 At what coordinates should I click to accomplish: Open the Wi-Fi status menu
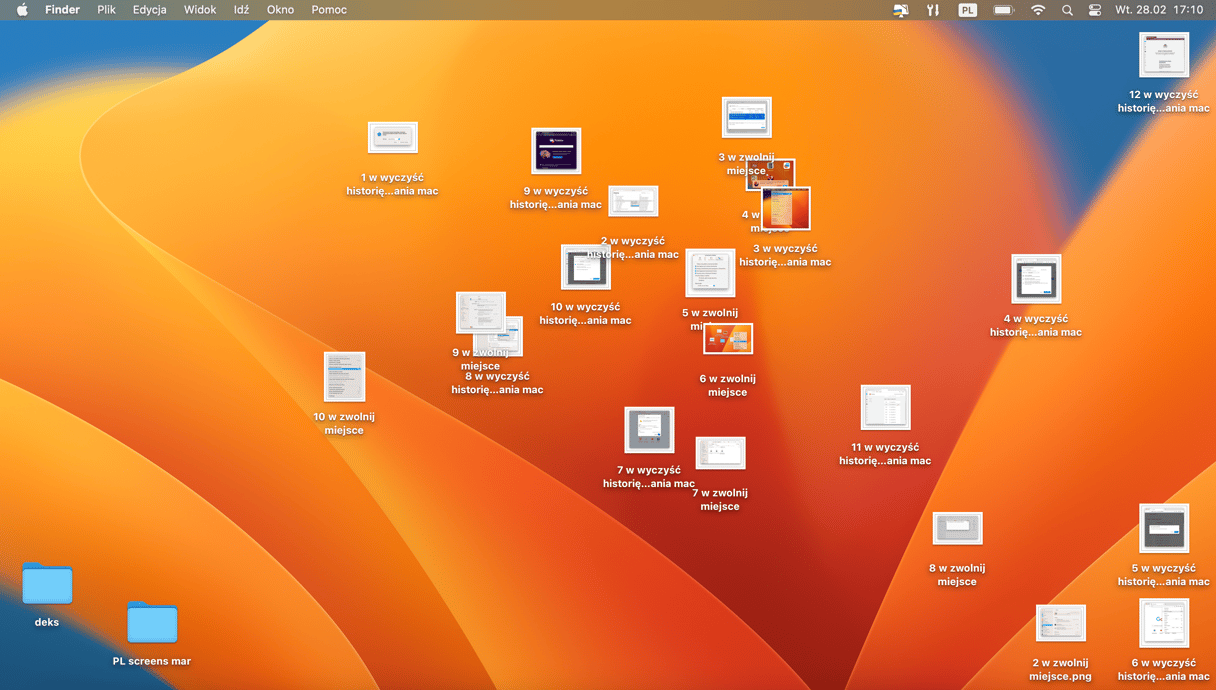click(1038, 10)
